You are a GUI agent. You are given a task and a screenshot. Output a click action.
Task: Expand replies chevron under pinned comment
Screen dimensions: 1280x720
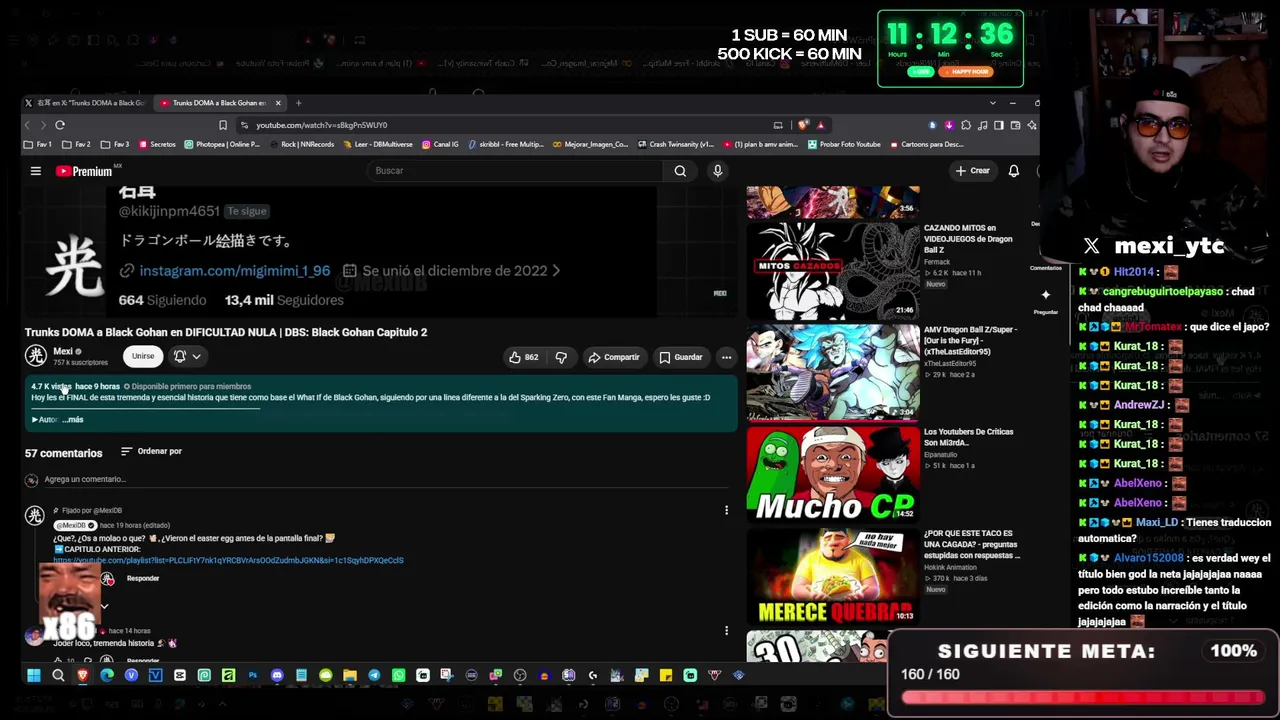104,606
